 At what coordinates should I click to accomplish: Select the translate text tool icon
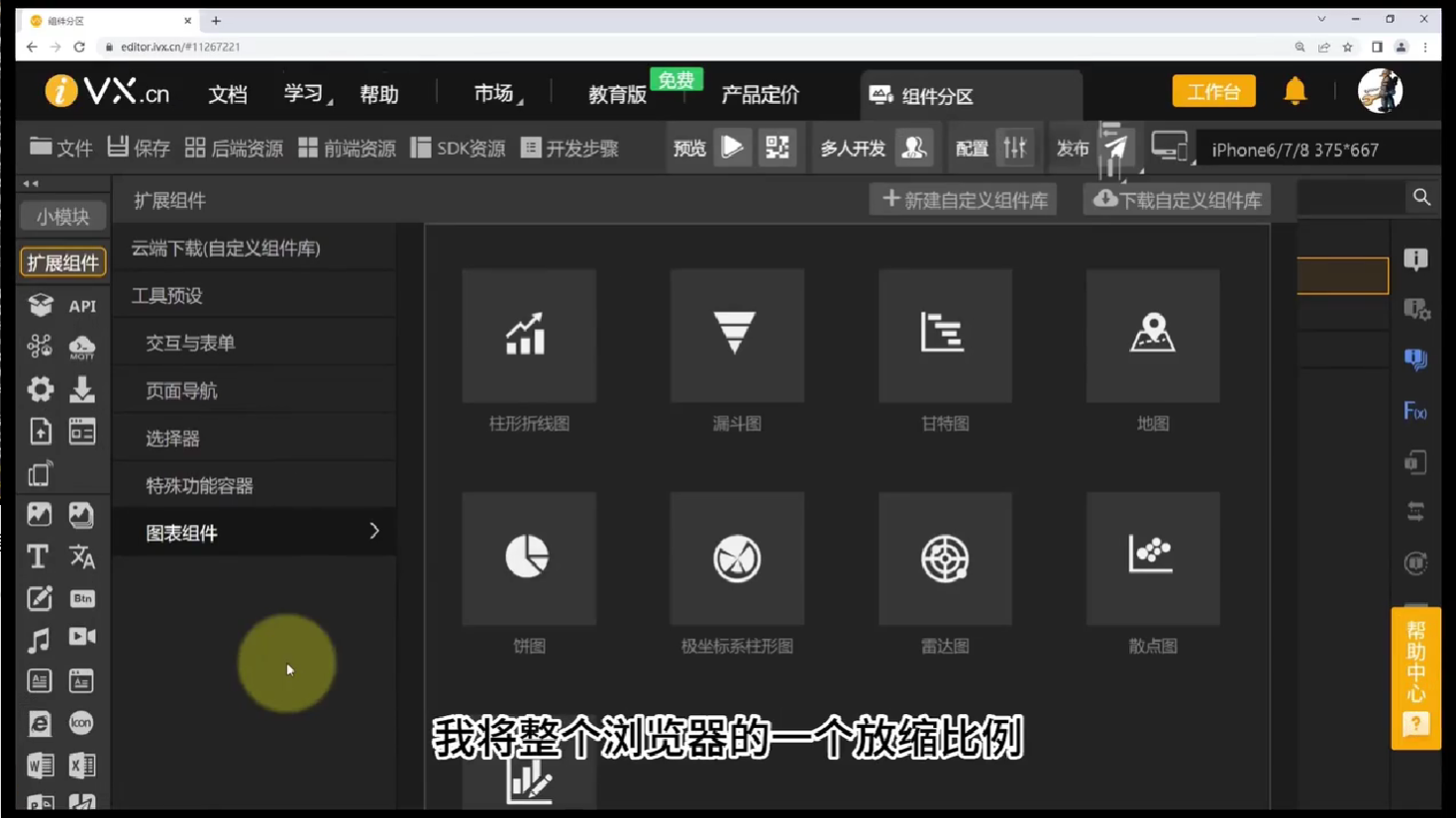82,557
